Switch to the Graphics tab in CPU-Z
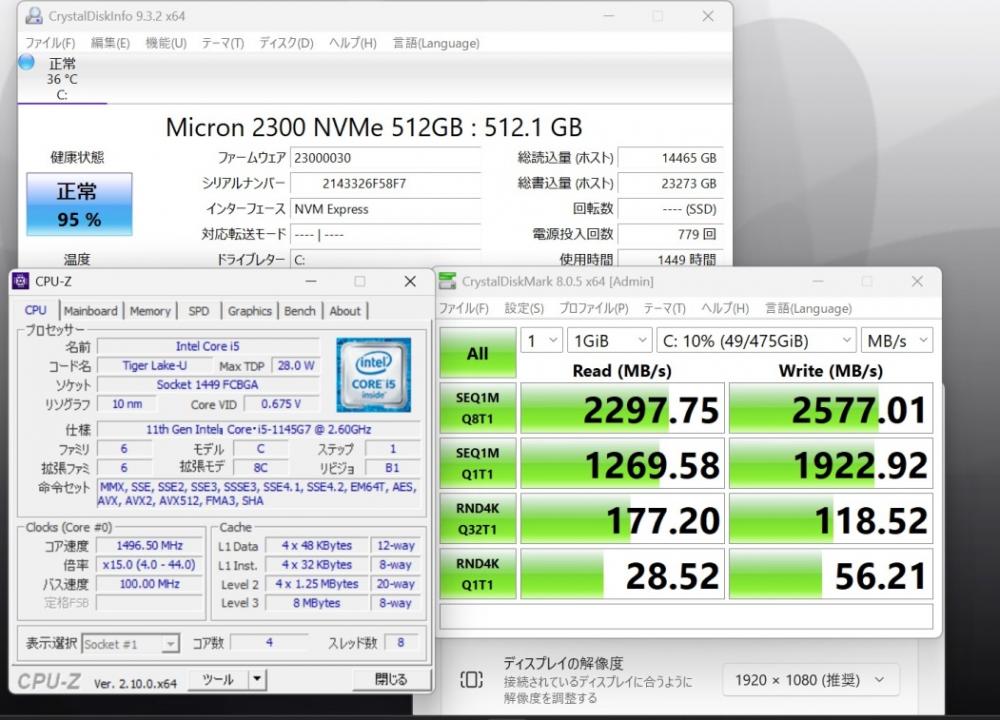Image resolution: width=1000 pixels, height=720 pixels. [x=249, y=311]
